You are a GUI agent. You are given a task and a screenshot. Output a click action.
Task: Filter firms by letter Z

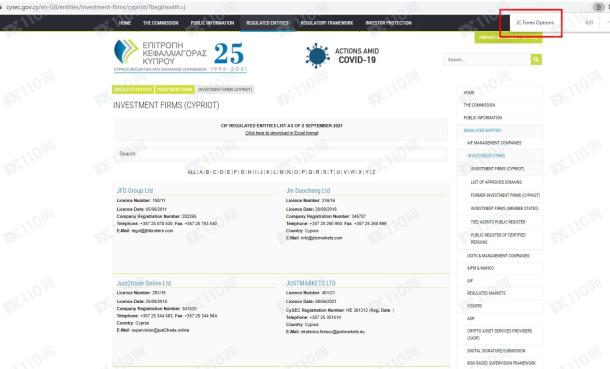pos(373,172)
